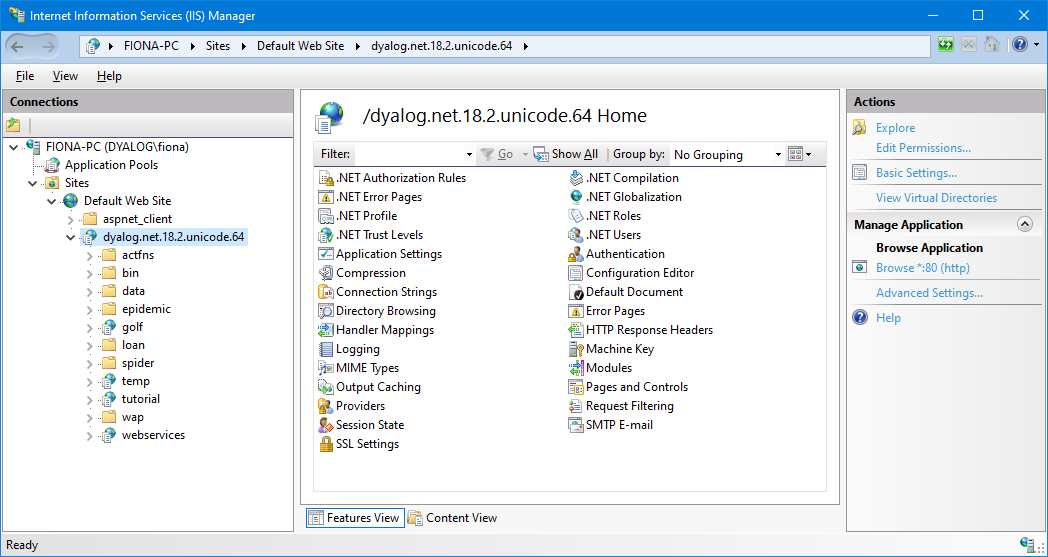Open Request Filtering feature

click(x=622, y=406)
